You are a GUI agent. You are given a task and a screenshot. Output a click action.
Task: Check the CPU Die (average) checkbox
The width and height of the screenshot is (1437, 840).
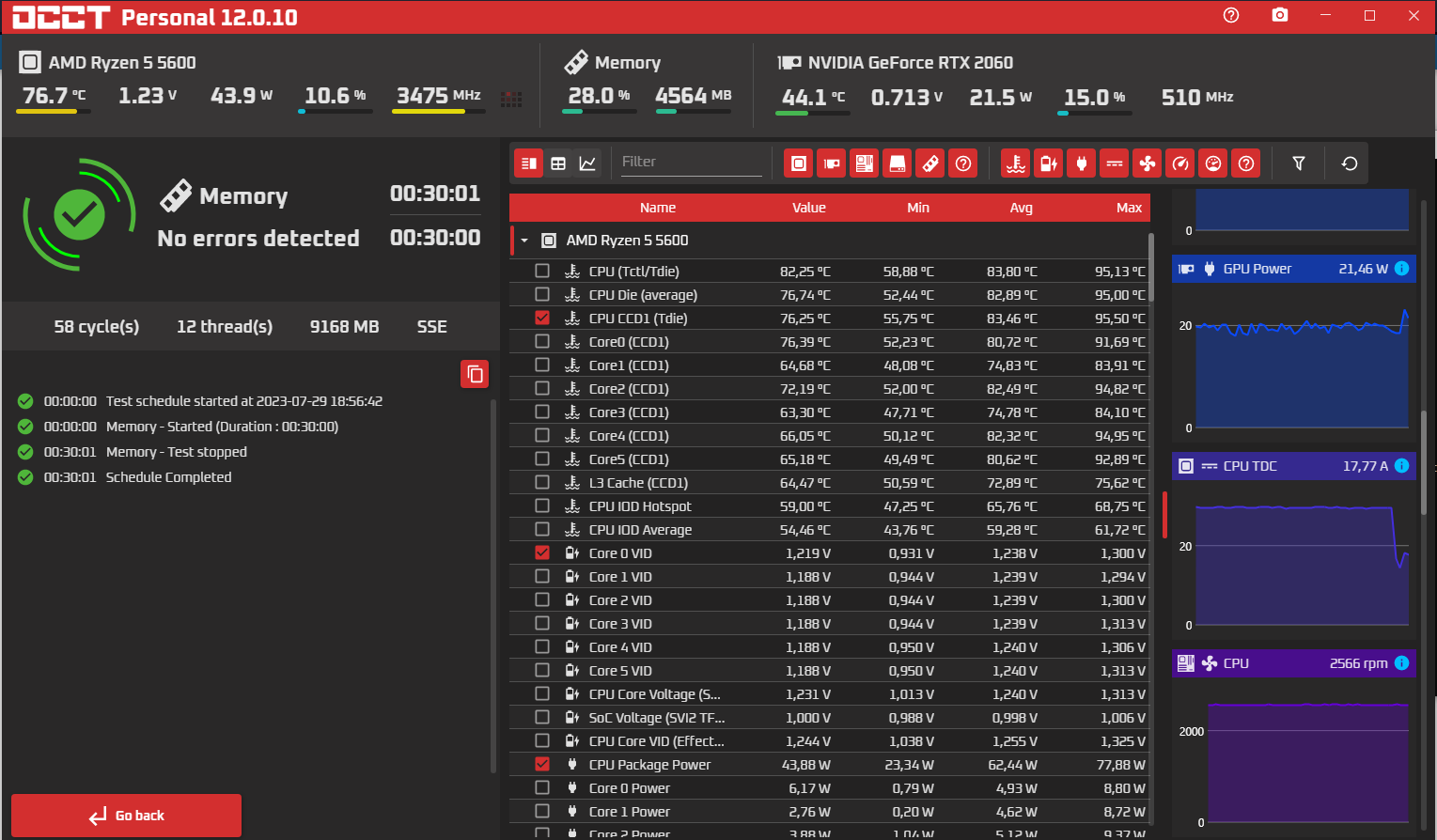pos(542,294)
